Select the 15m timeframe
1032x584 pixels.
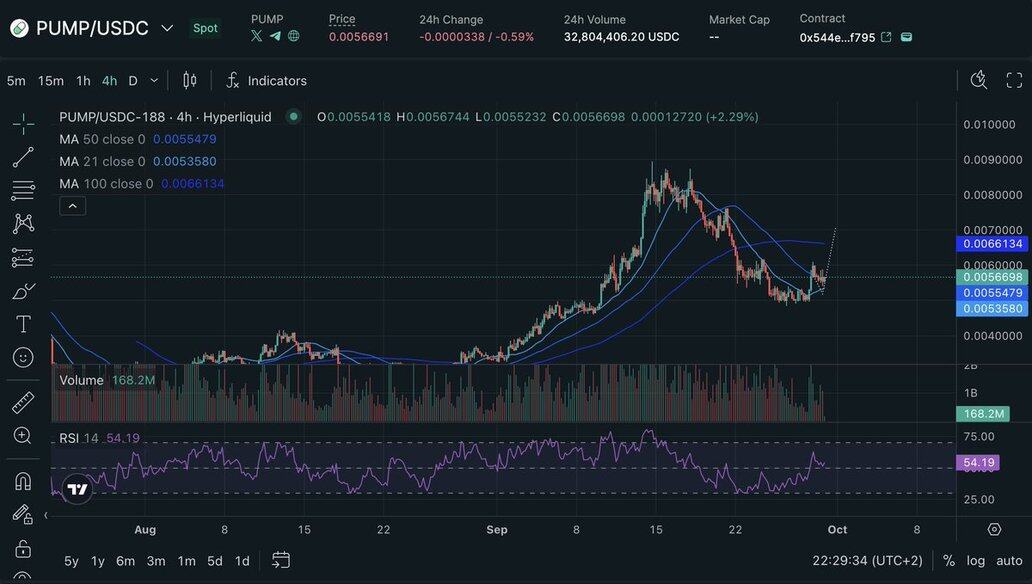pyautogui.click(x=51, y=80)
